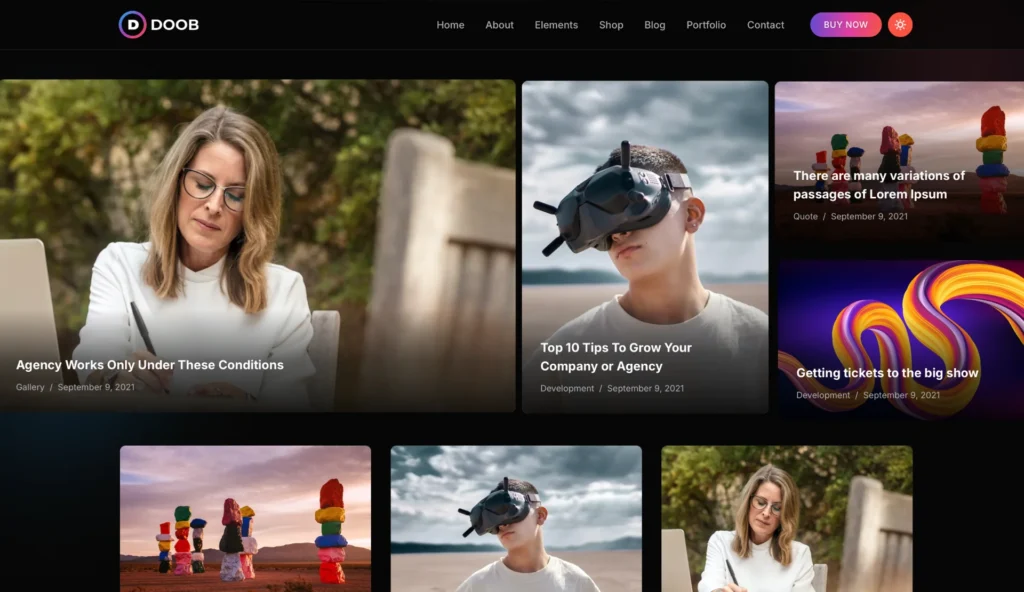The width and height of the screenshot is (1024, 592).
Task: Open 'Agency Works Only Under These Conditions' article
Action: (150, 365)
